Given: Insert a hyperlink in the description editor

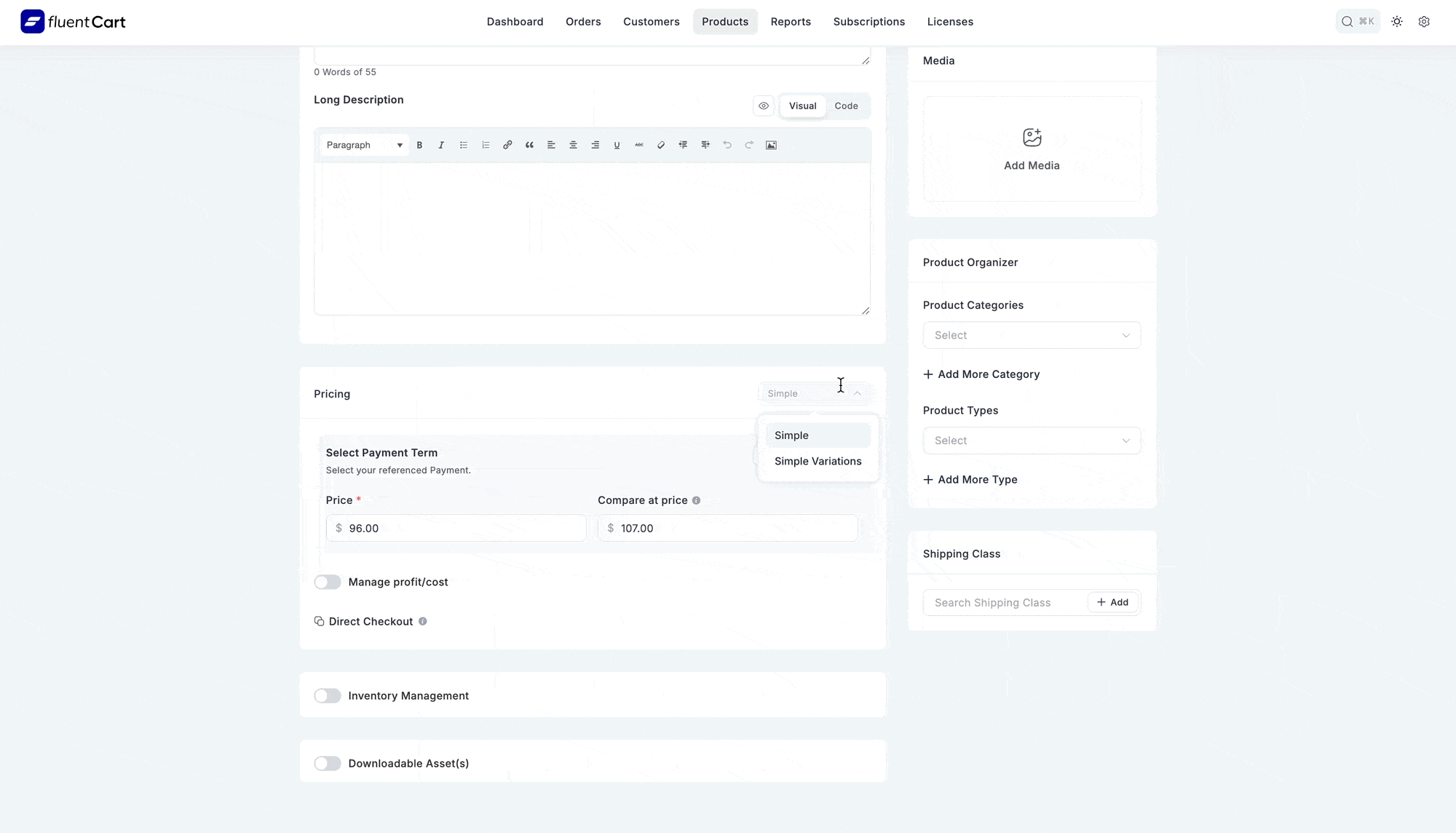Looking at the screenshot, I should pos(507,145).
